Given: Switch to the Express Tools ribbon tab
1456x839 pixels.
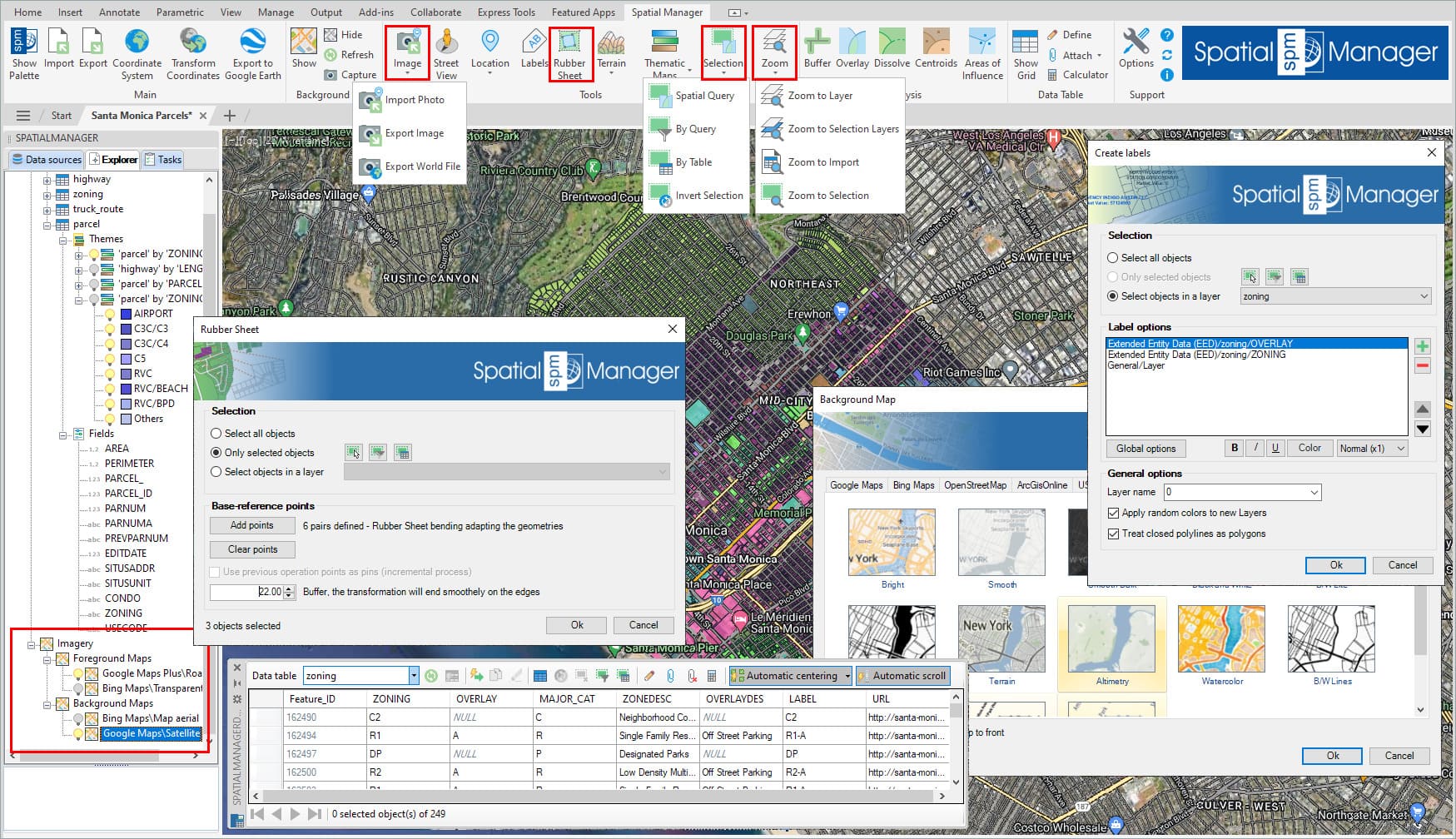Looking at the screenshot, I should 506,12.
